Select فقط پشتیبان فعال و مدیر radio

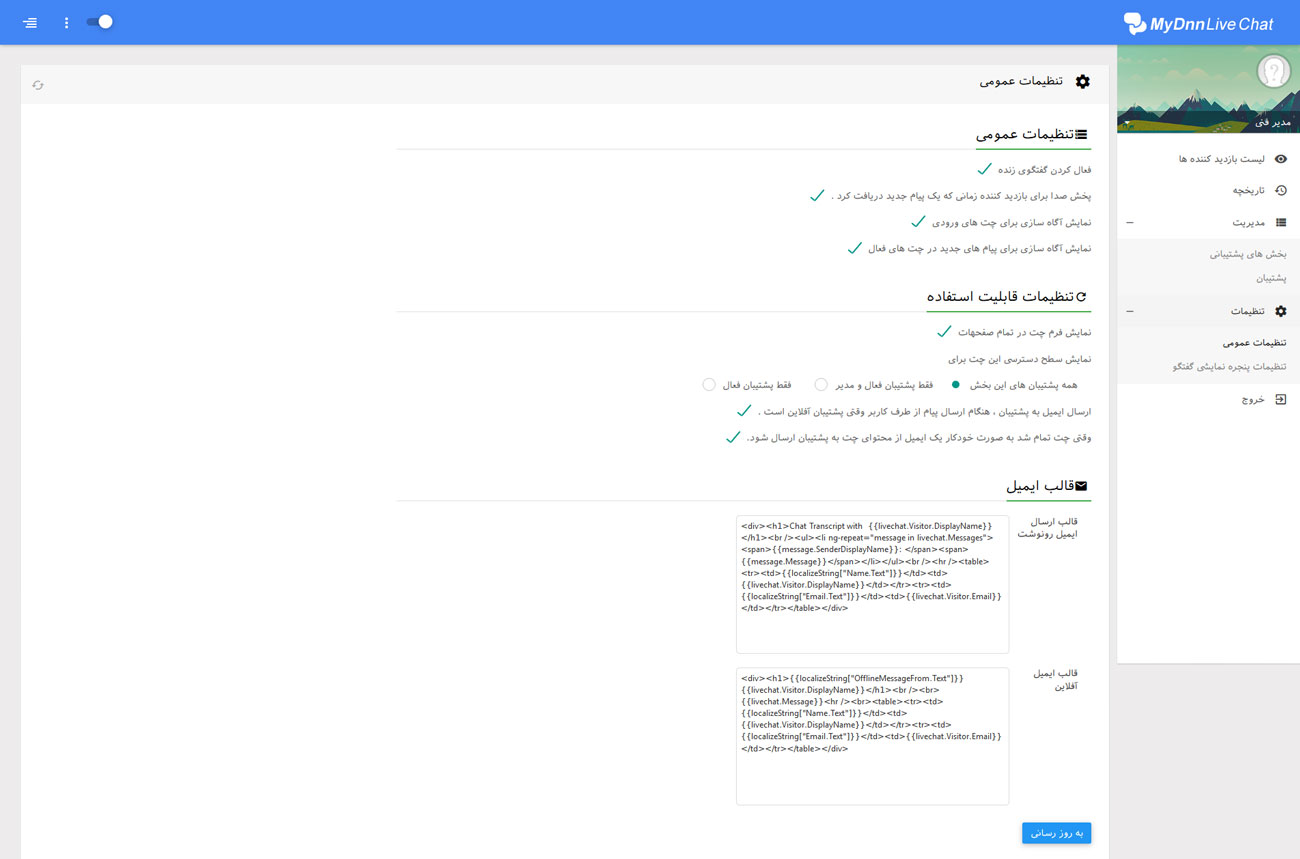[821, 384]
